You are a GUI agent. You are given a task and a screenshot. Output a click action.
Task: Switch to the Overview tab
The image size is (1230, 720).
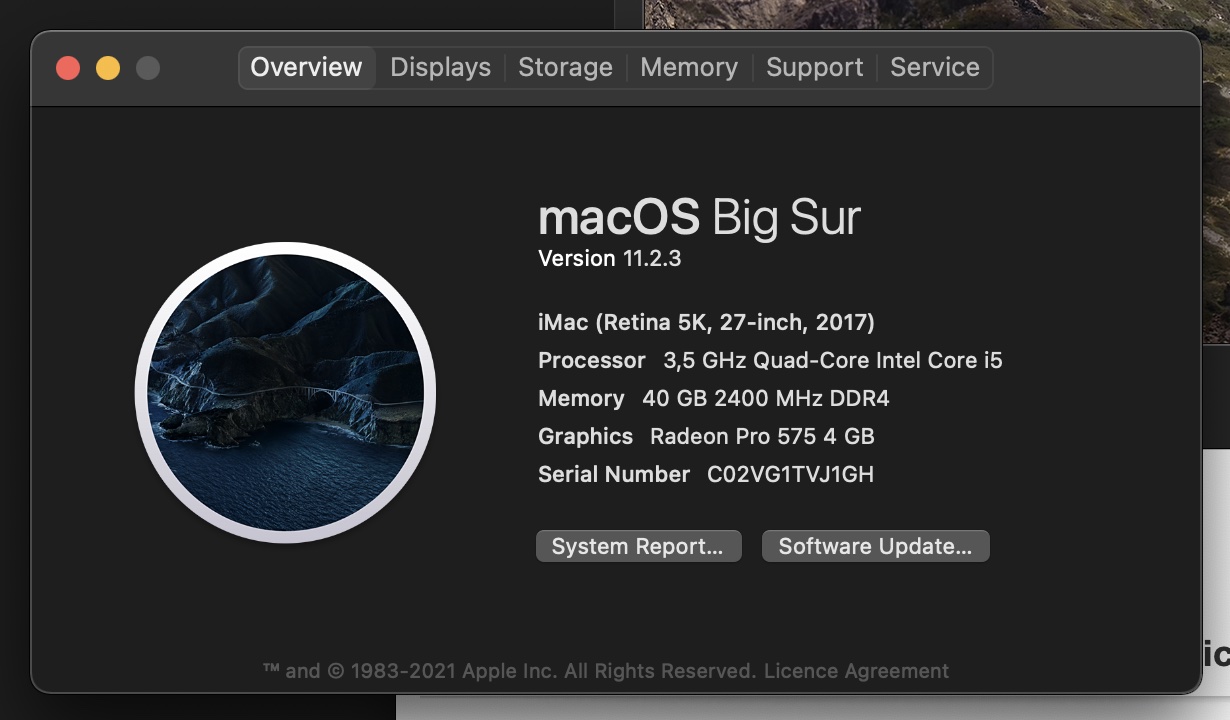(x=306, y=68)
